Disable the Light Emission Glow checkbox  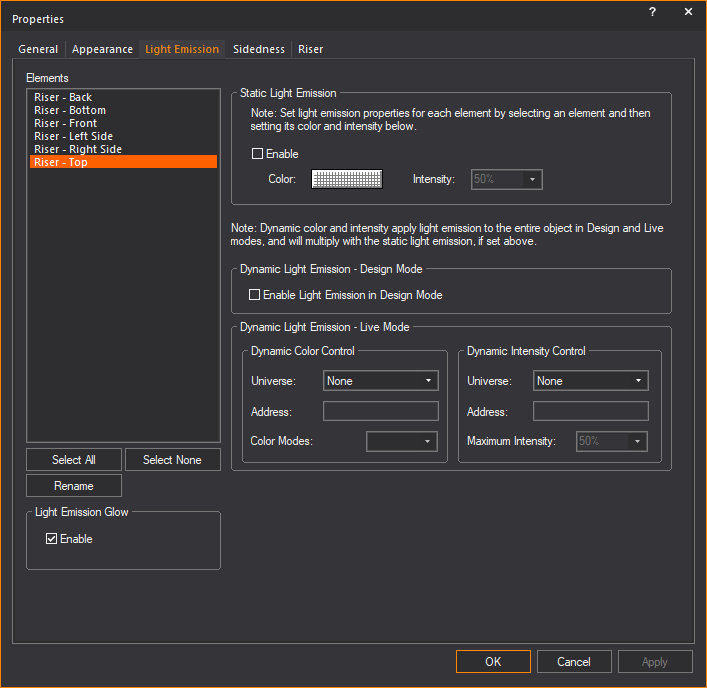click(52, 539)
